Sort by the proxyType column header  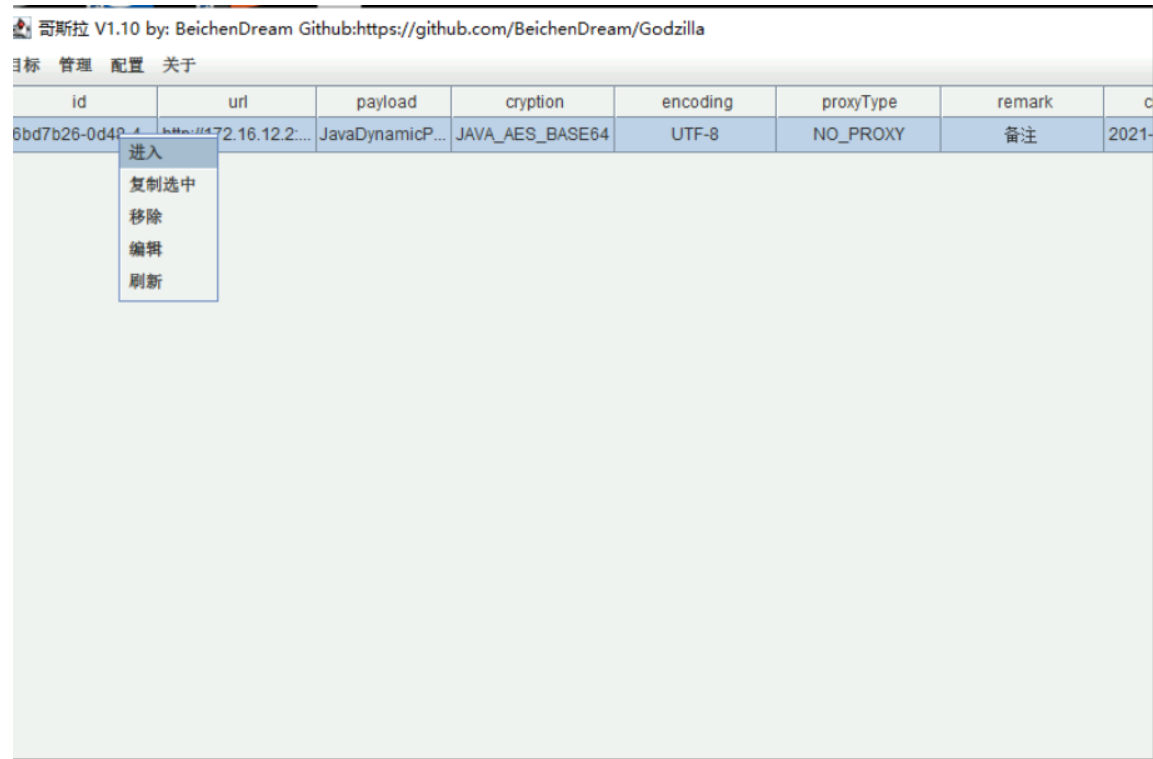click(x=859, y=102)
